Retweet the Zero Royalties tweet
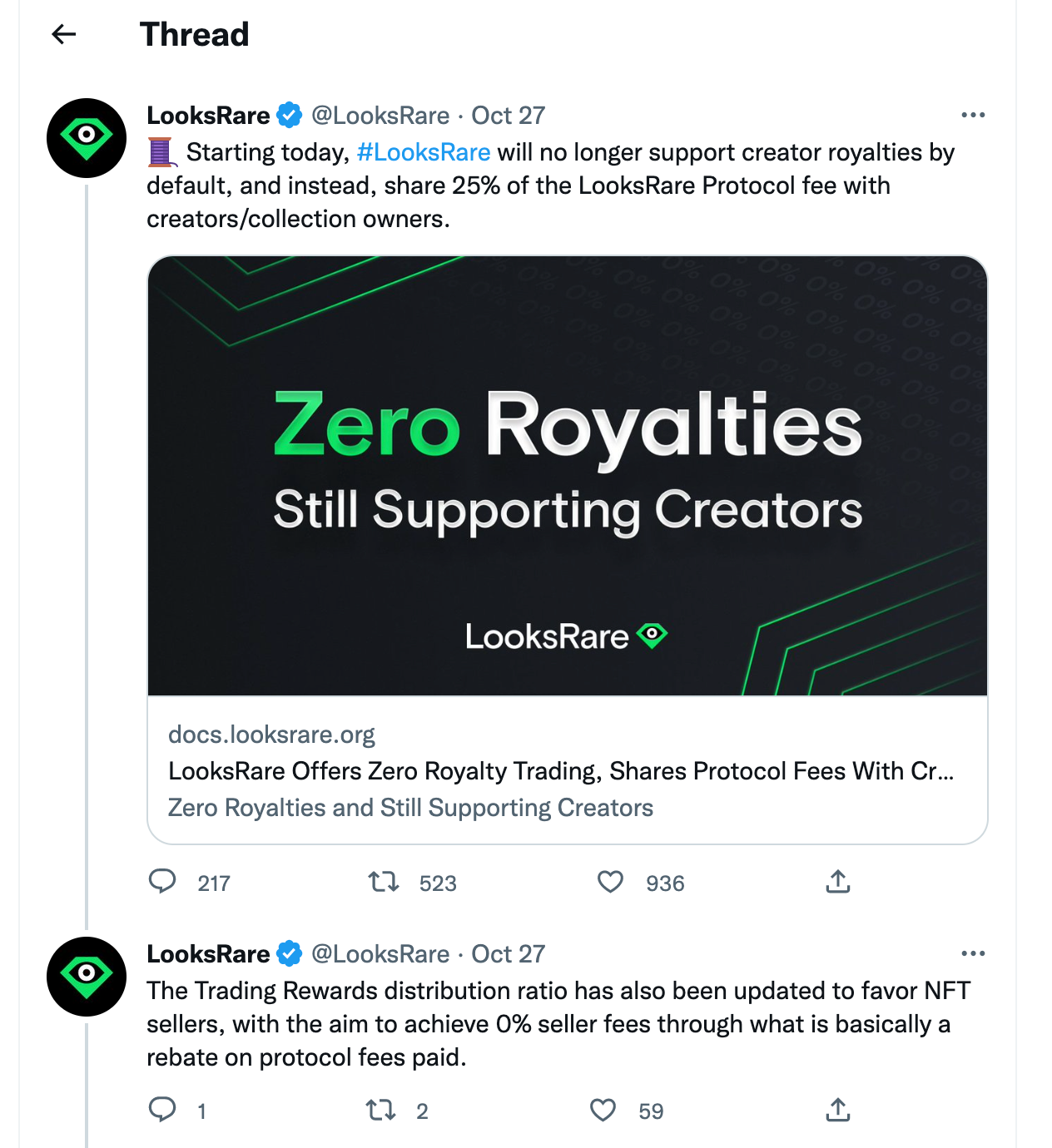The height and width of the screenshot is (1148, 1052). pyautogui.click(x=384, y=881)
